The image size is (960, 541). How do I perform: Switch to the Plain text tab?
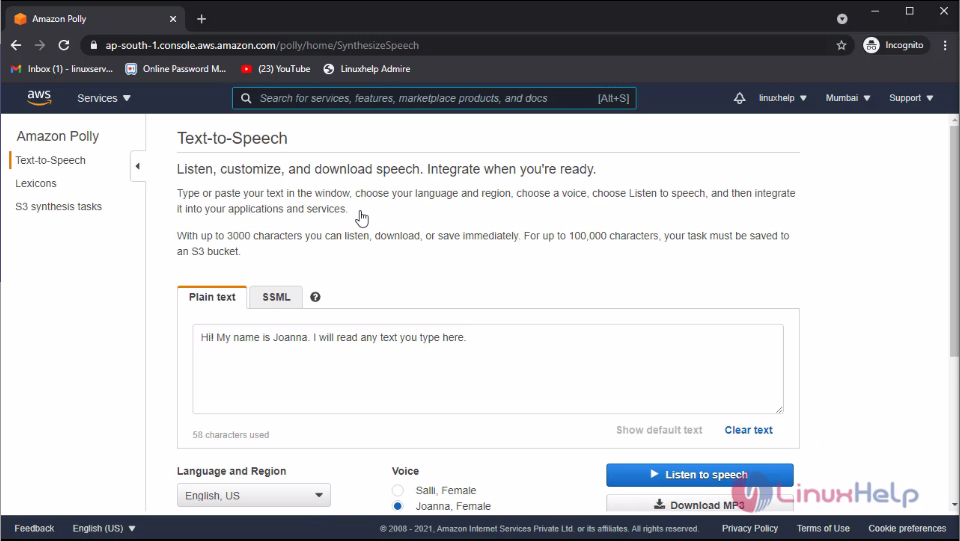coord(212,297)
